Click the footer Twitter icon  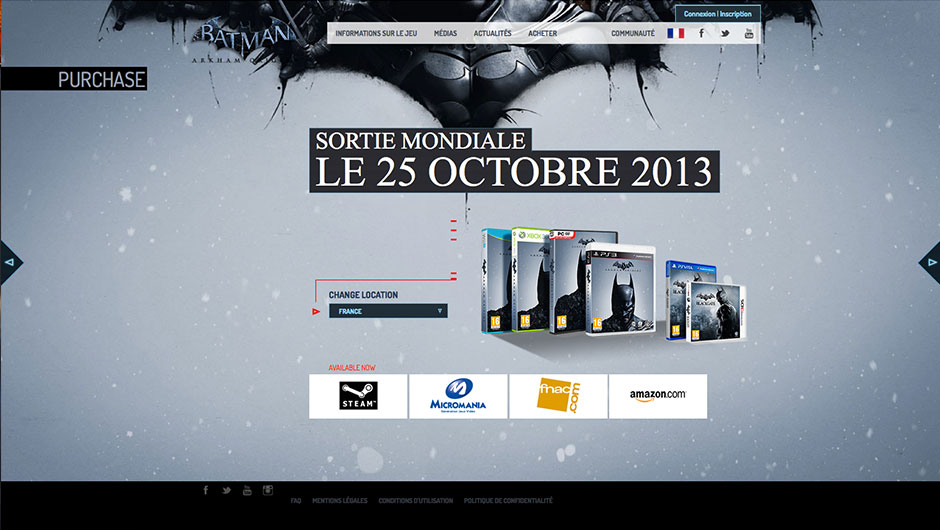point(226,490)
